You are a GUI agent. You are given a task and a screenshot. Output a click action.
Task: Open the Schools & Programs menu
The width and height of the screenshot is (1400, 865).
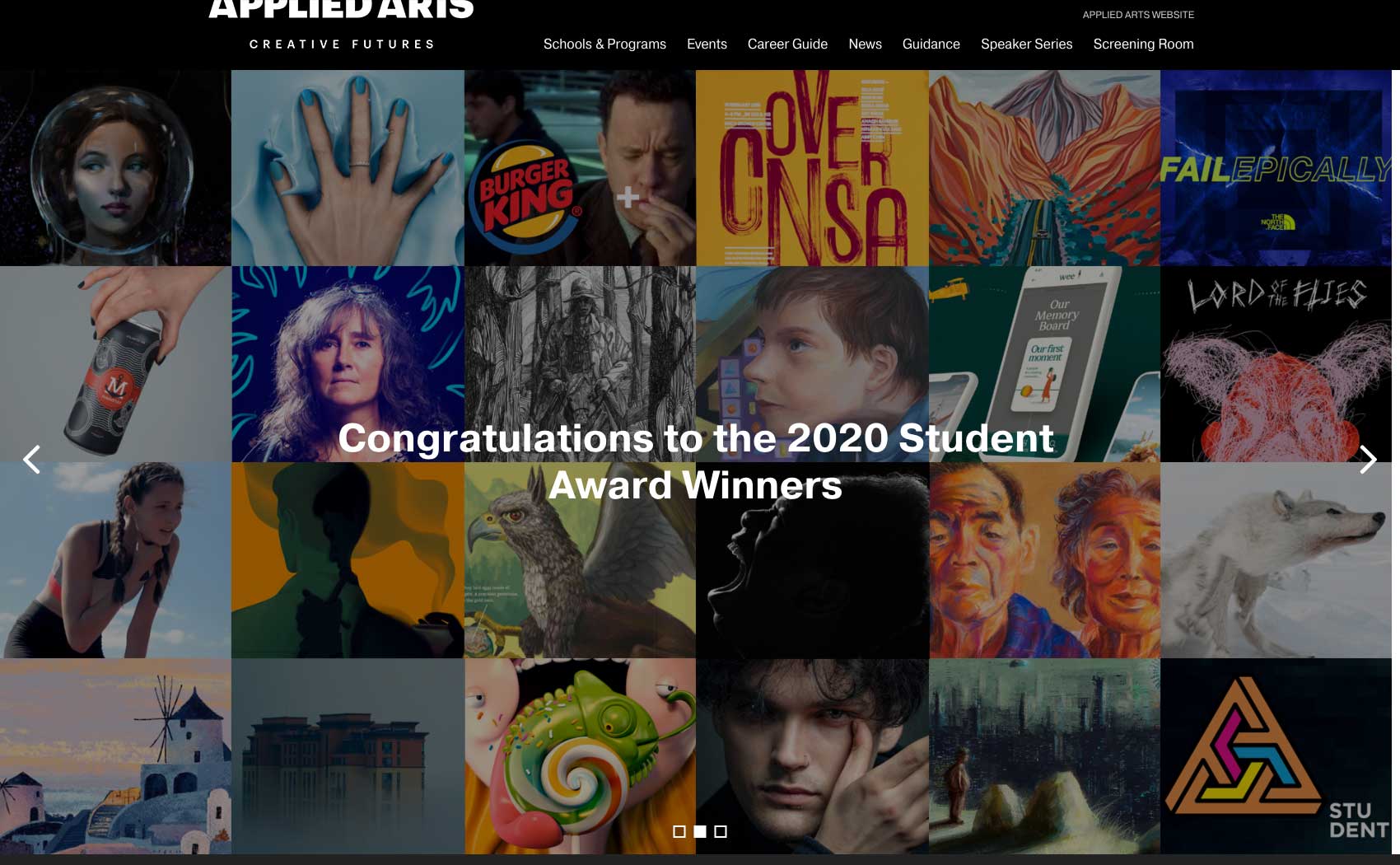[x=604, y=44]
